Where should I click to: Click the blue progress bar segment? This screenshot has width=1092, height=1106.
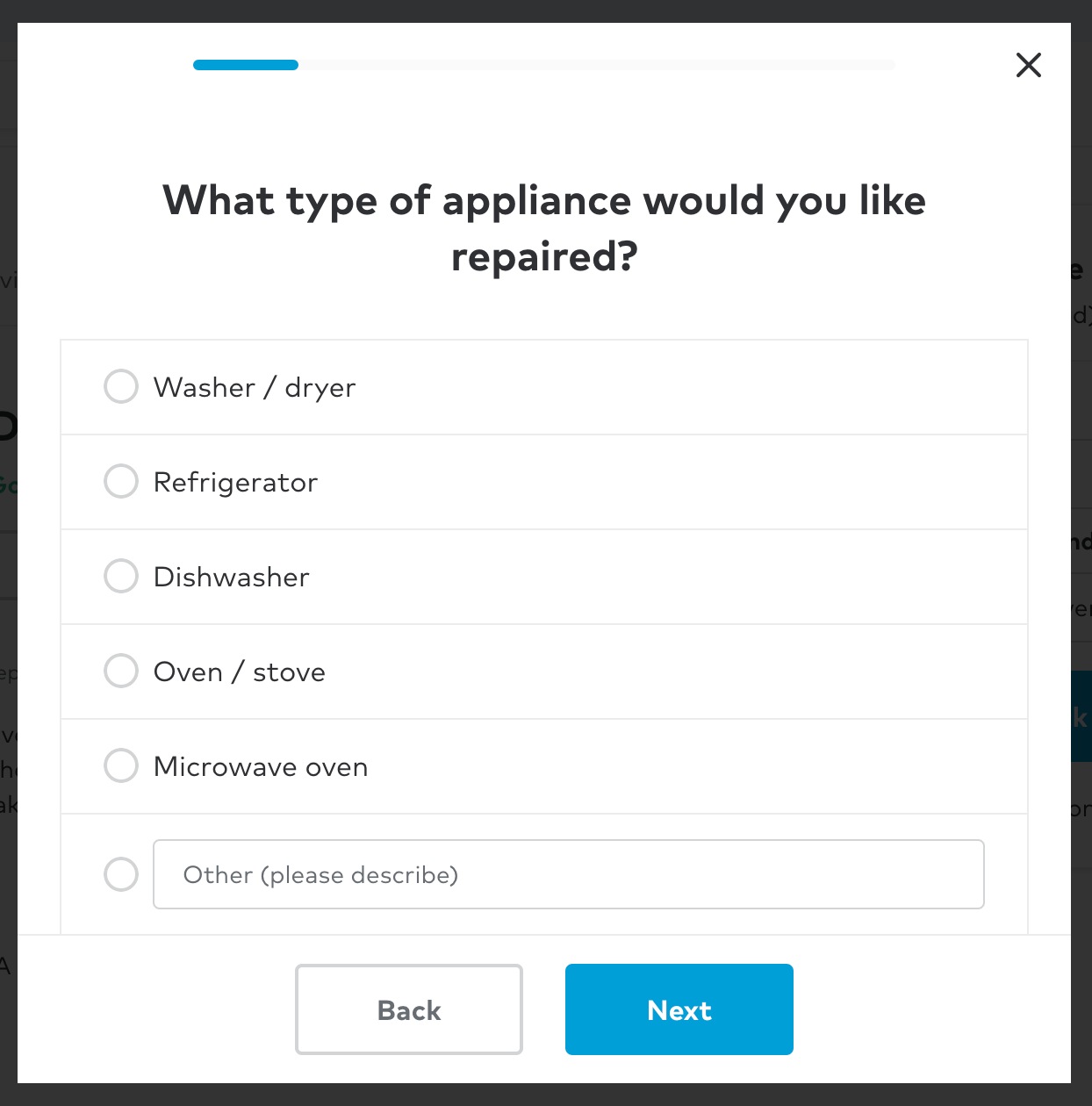[x=246, y=65]
